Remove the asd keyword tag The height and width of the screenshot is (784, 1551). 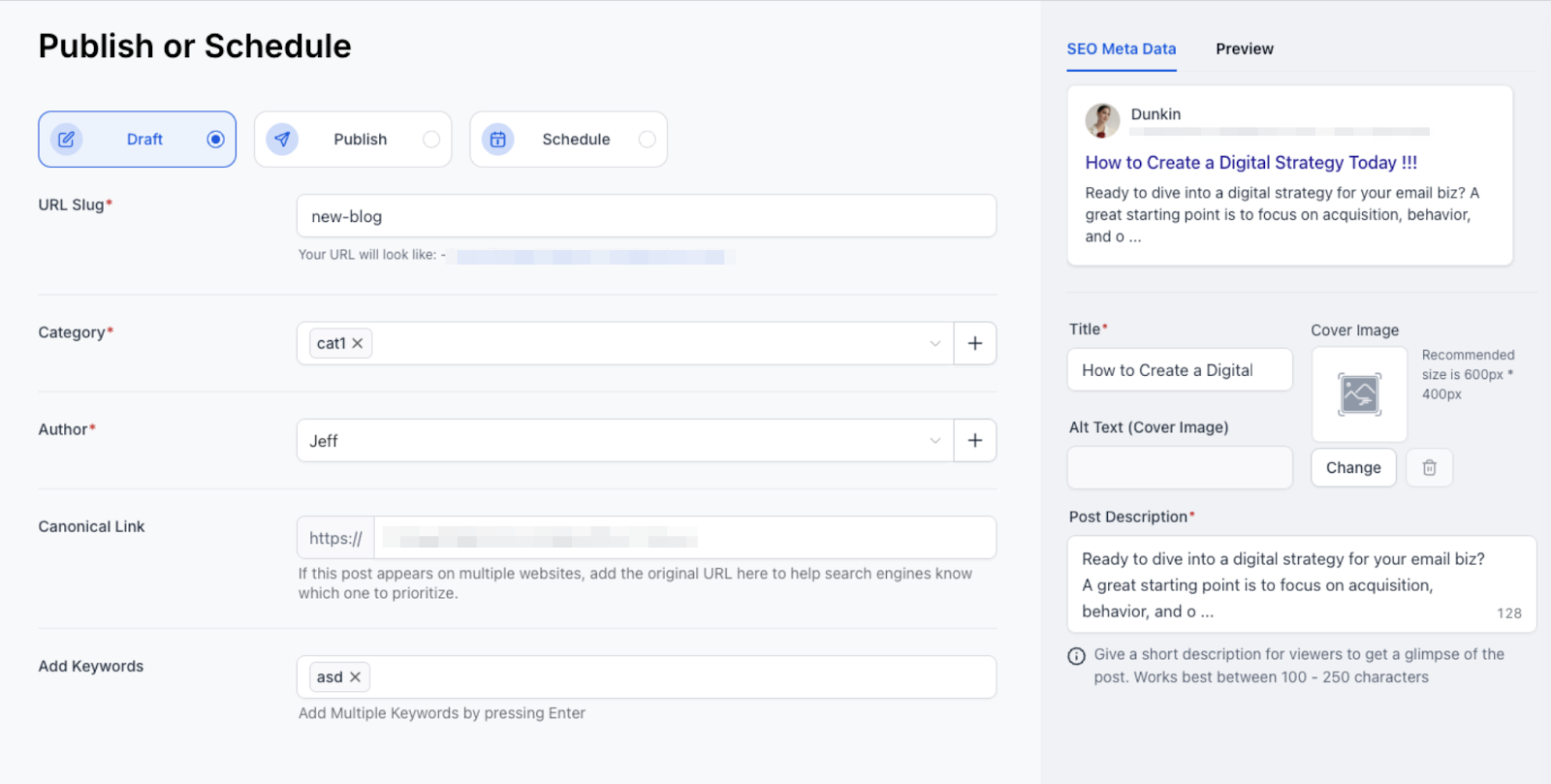coord(355,677)
